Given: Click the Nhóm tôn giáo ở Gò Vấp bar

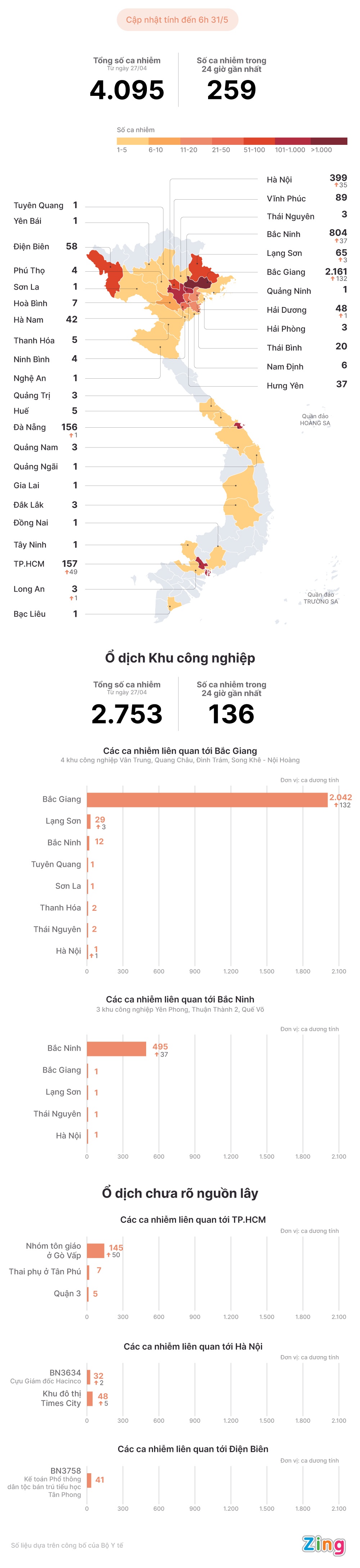Looking at the screenshot, I should pyautogui.click(x=95, y=1250).
